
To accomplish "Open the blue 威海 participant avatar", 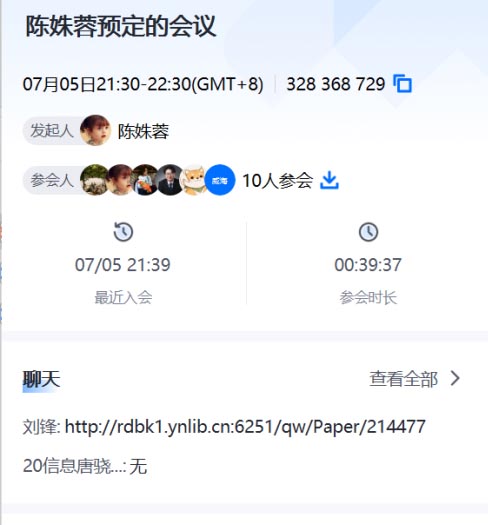I will 220,180.
